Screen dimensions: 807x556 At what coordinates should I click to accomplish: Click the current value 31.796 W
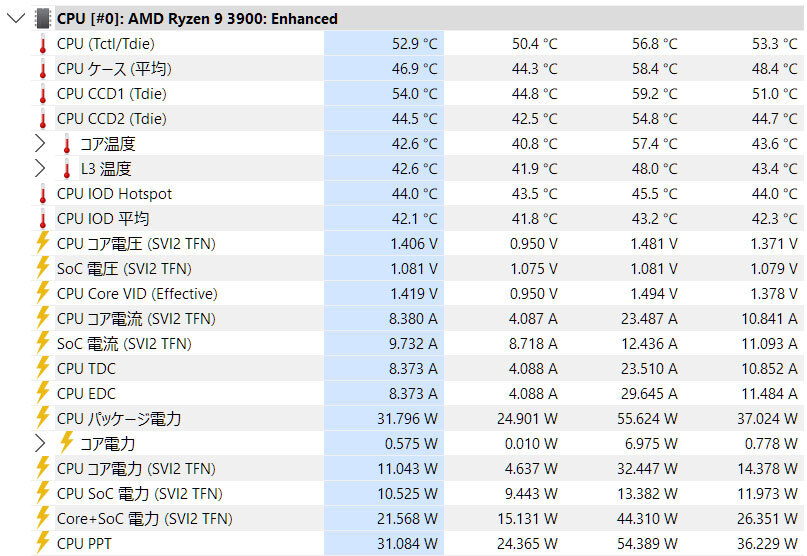tap(407, 419)
